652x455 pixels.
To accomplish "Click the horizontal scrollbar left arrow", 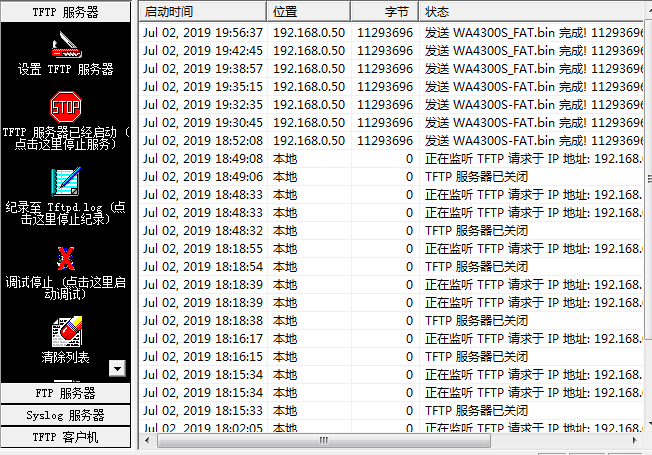I will 147,440.
